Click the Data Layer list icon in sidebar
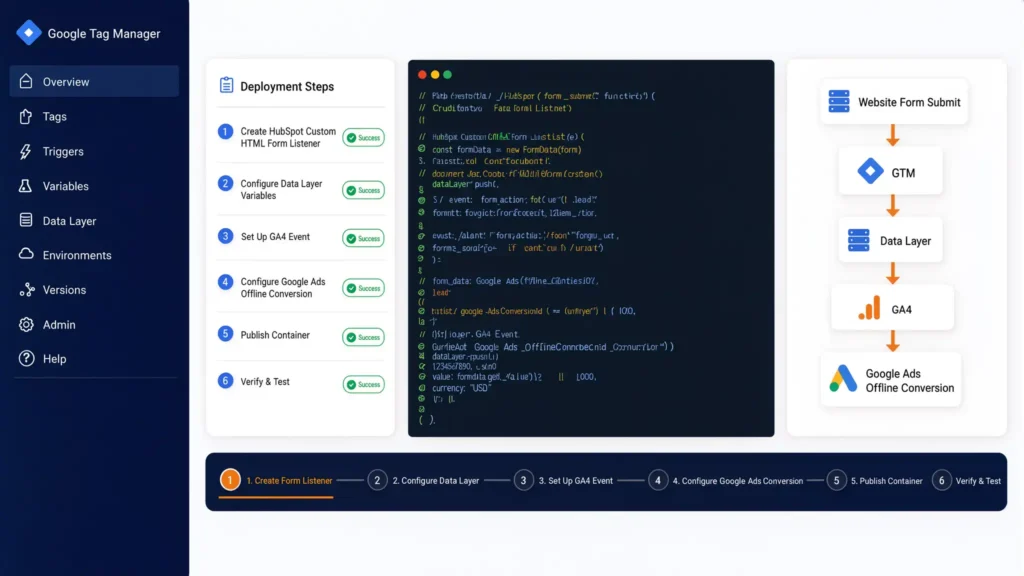 pyautogui.click(x=25, y=220)
